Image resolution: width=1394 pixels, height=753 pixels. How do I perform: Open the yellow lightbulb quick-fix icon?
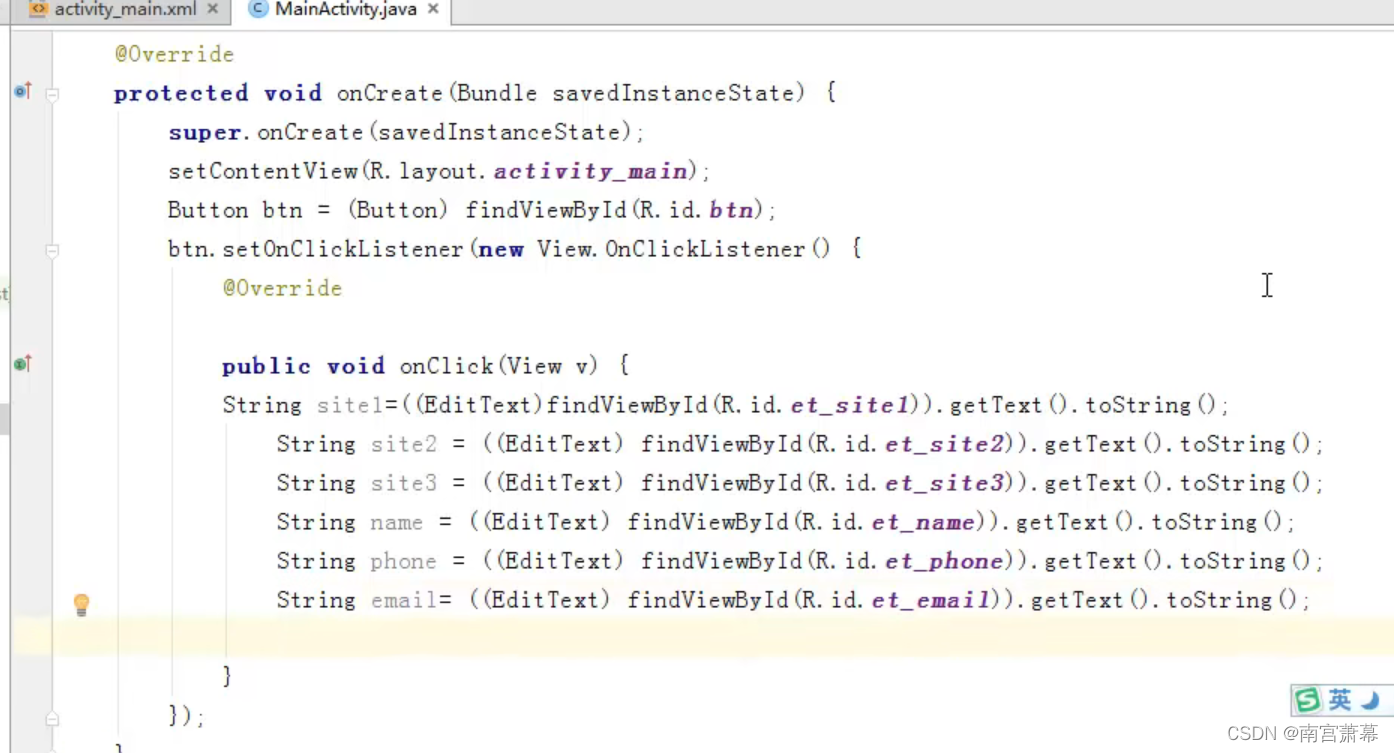tap(82, 604)
